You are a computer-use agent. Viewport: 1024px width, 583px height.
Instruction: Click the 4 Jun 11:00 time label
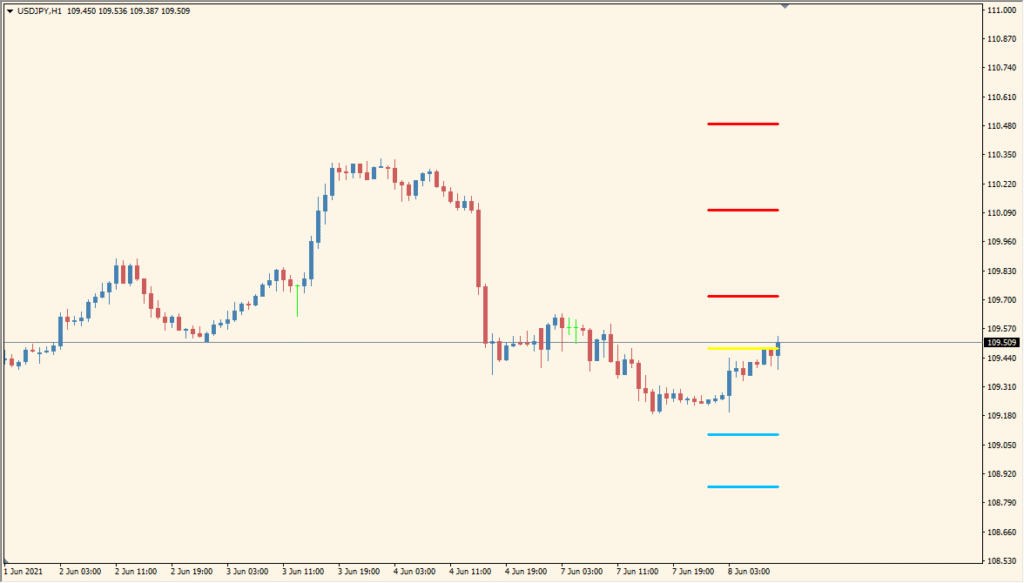[470, 571]
